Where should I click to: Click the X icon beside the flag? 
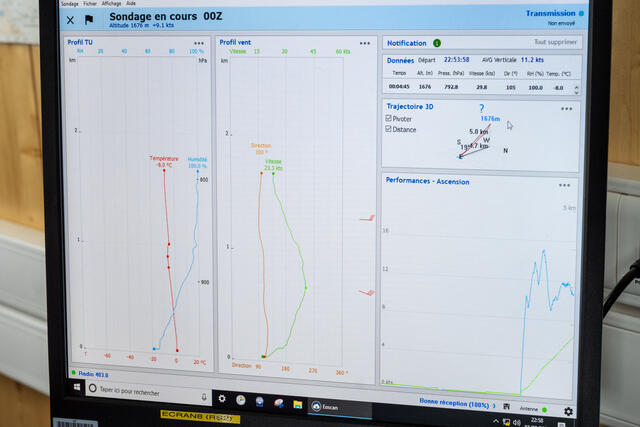[x=70, y=19]
